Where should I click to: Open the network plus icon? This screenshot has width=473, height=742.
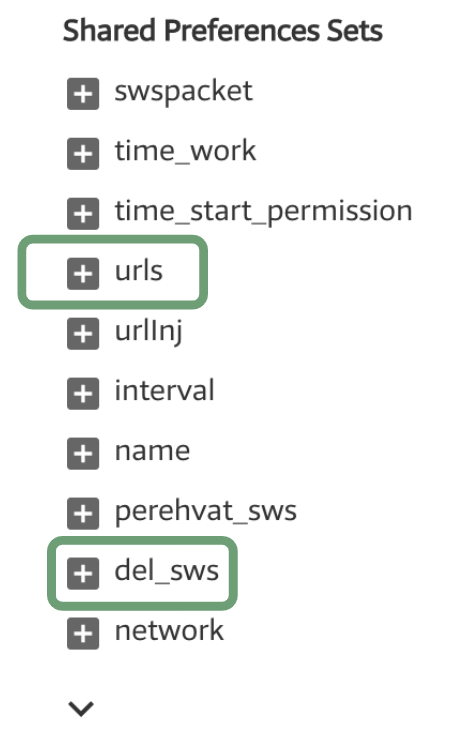pos(83,633)
